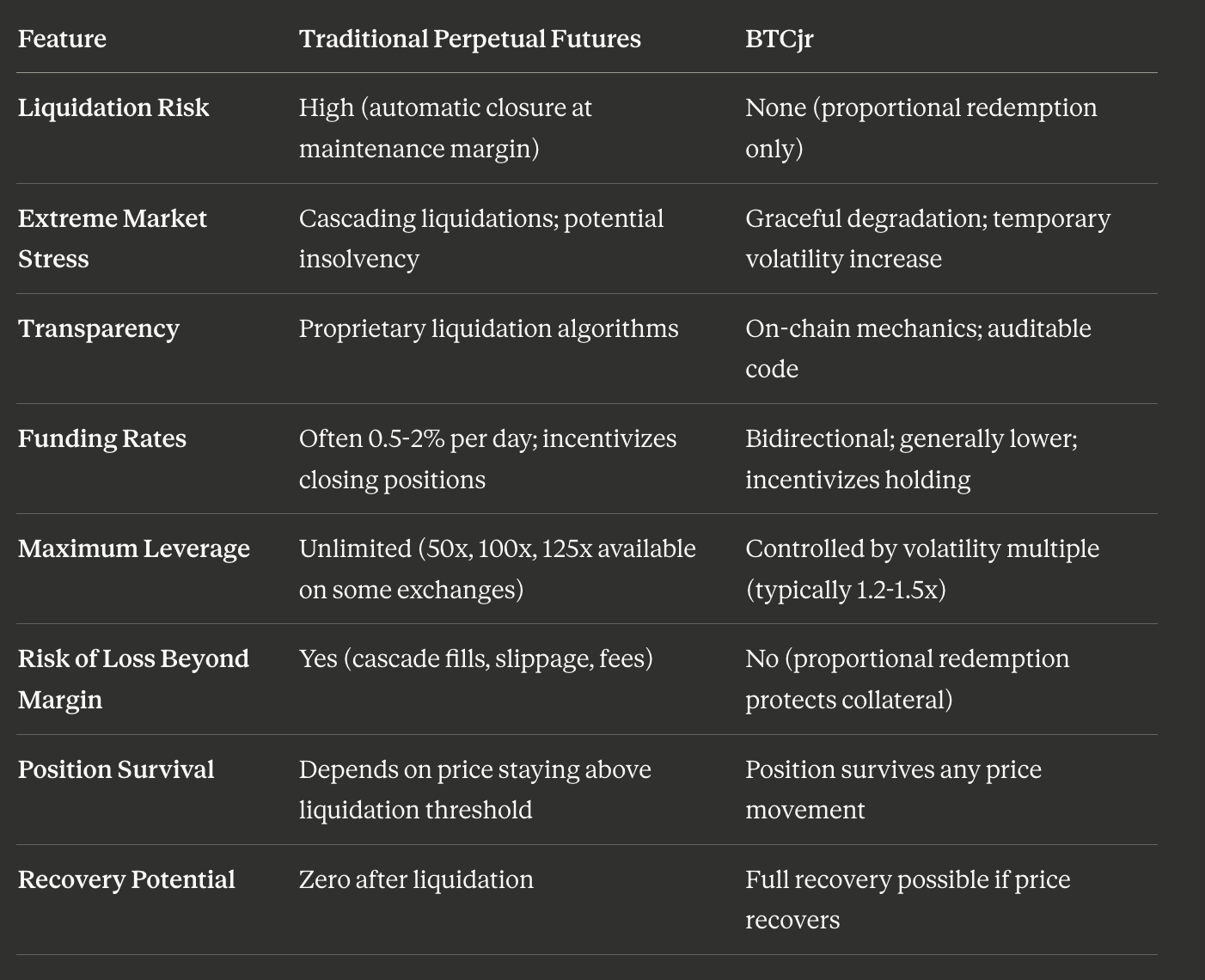
Task: Select the Funding Rates row label
Action: pyautogui.click(x=102, y=438)
